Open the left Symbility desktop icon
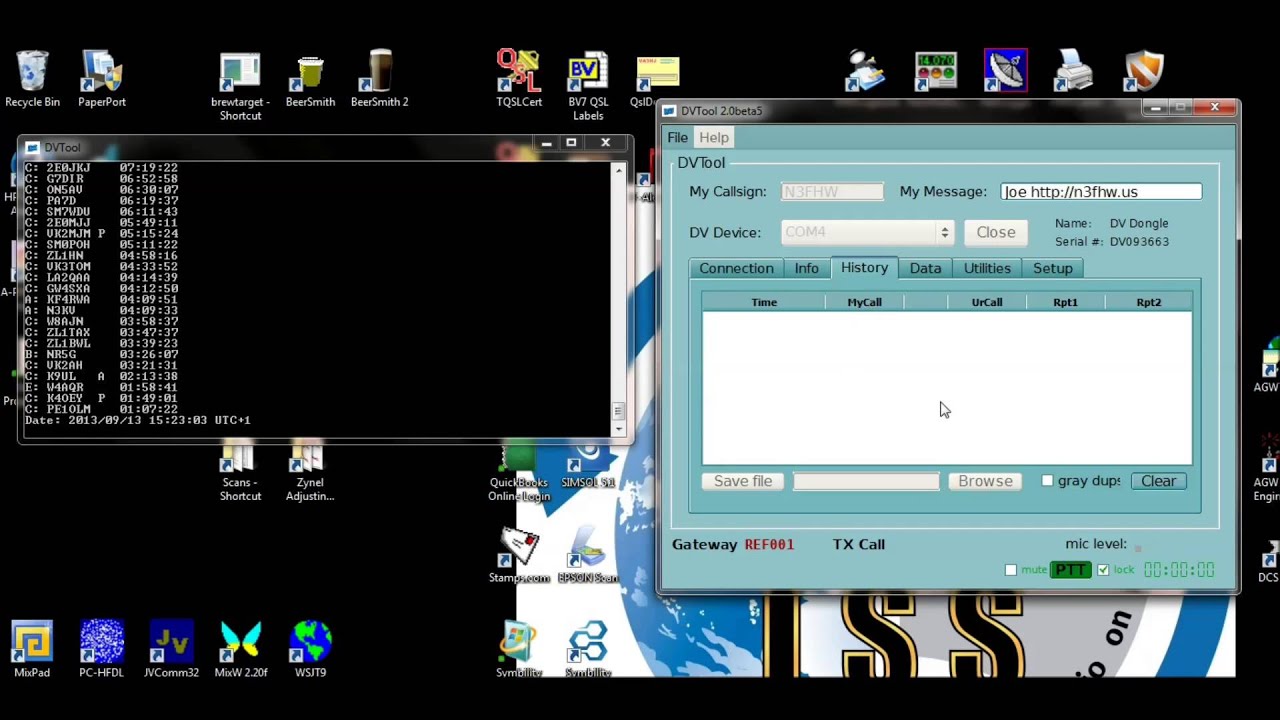1280x720 pixels. click(x=519, y=649)
